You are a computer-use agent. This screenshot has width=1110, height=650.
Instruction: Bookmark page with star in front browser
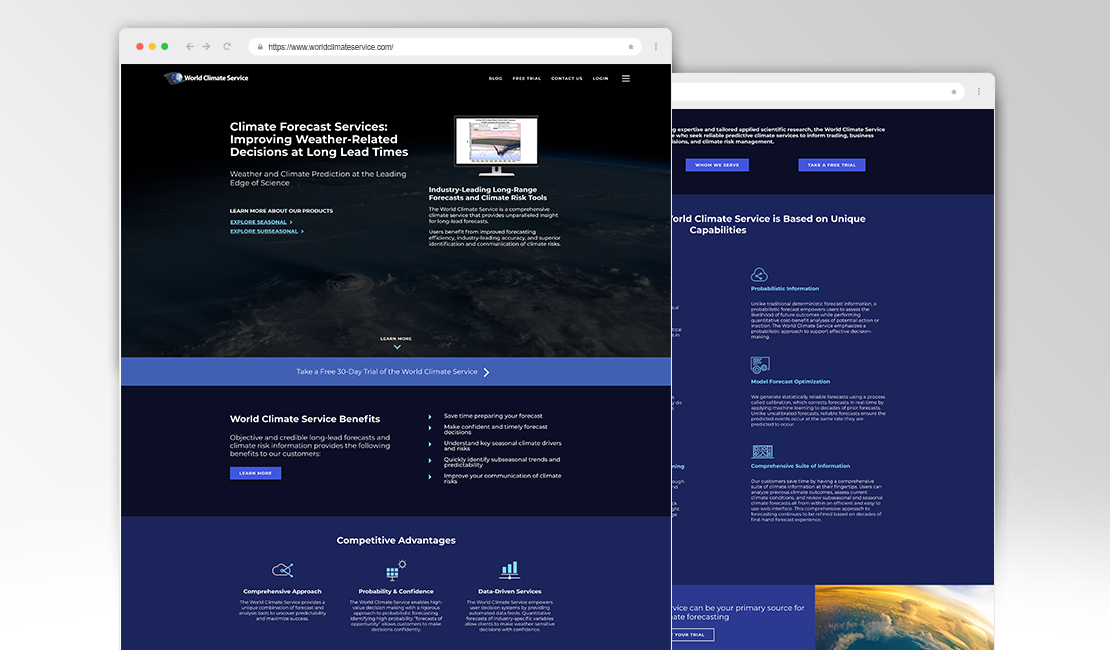point(631,47)
